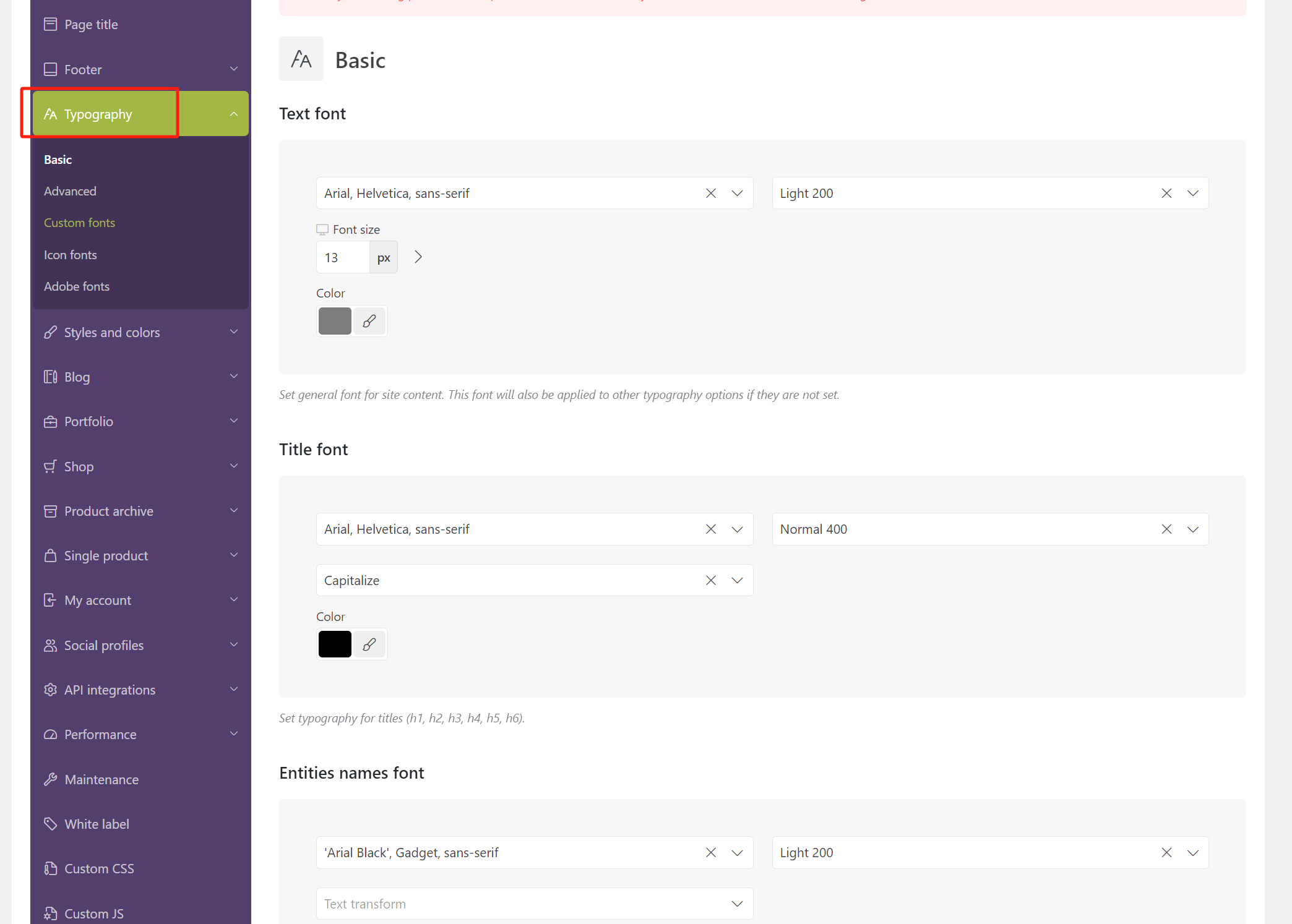Viewport: 1292px width, 924px height.
Task: Click the desktop device icon beside Font size
Action: coord(322,229)
